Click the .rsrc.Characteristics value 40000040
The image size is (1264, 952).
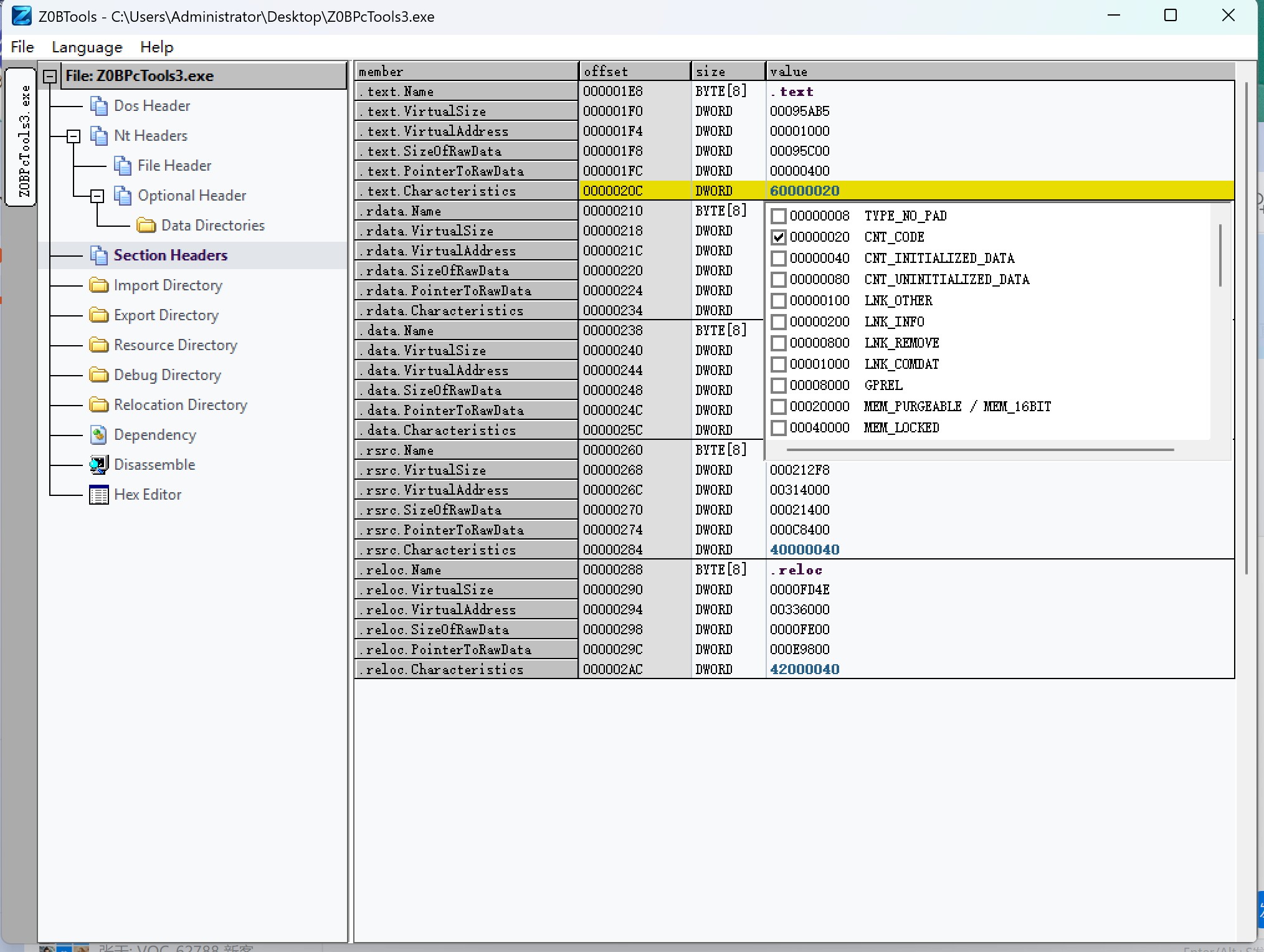point(804,550)
